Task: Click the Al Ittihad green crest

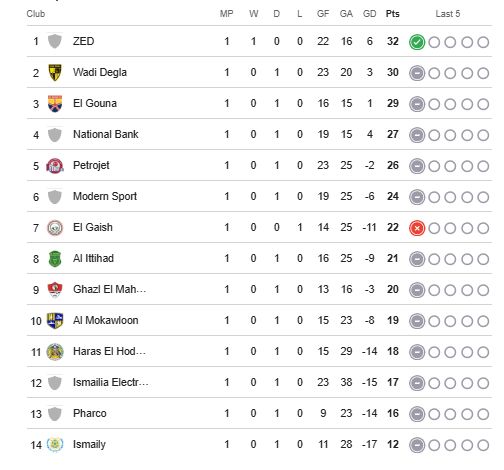Action: [55, 259]
